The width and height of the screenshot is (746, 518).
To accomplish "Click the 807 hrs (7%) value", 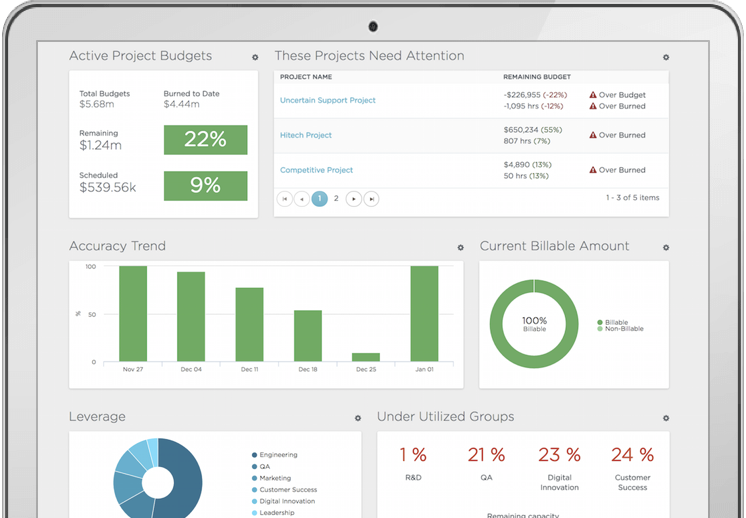I will click(x=527, y=141).
